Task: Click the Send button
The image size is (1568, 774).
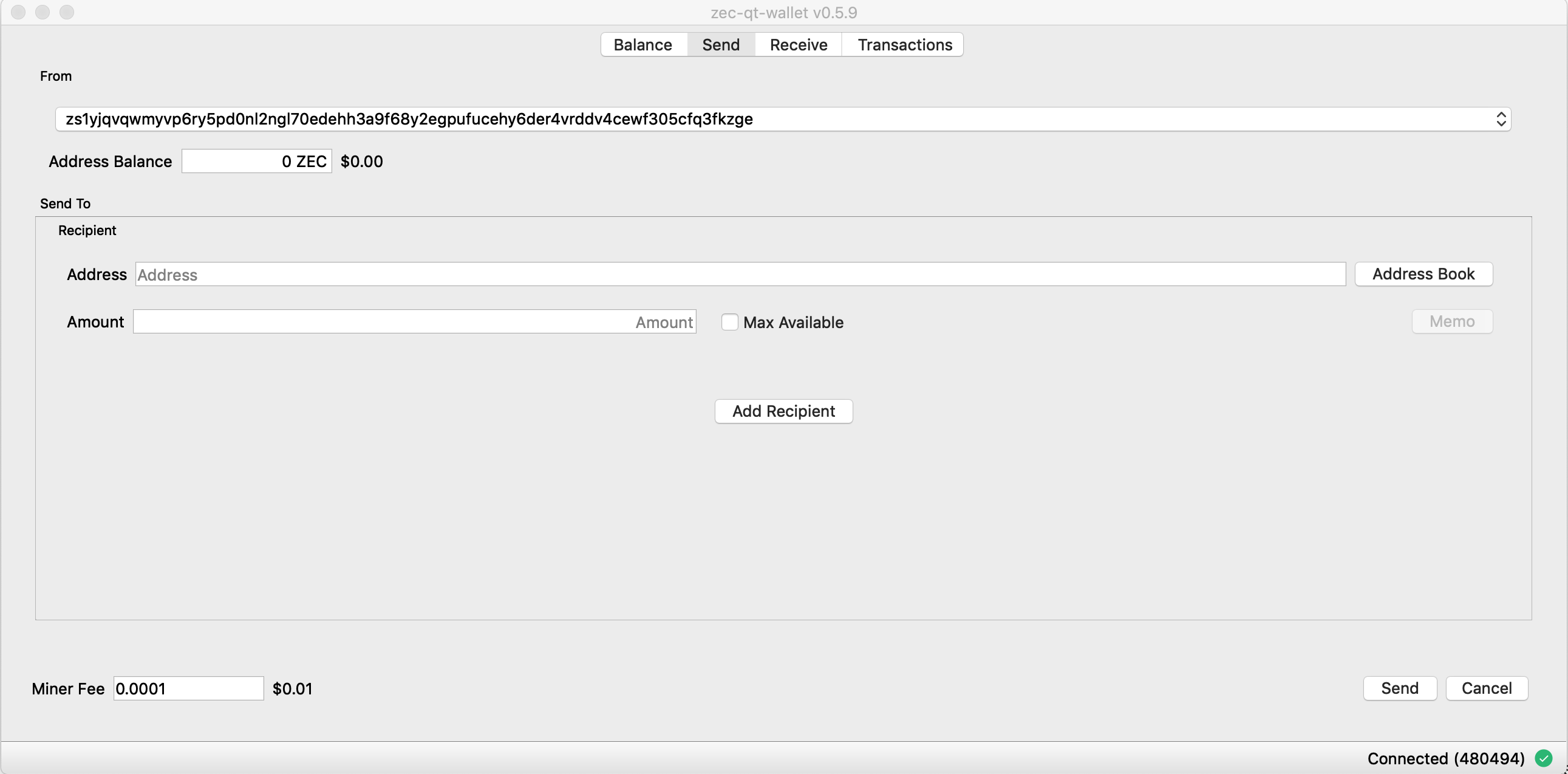Action: pos(1400,689)
